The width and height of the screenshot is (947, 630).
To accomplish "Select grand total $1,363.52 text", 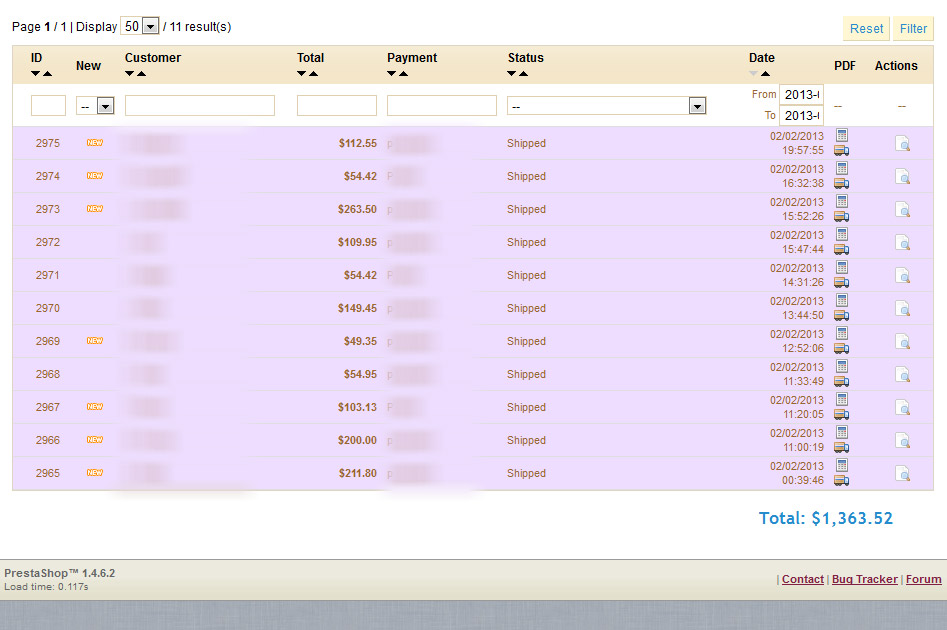I will [826, 518].
